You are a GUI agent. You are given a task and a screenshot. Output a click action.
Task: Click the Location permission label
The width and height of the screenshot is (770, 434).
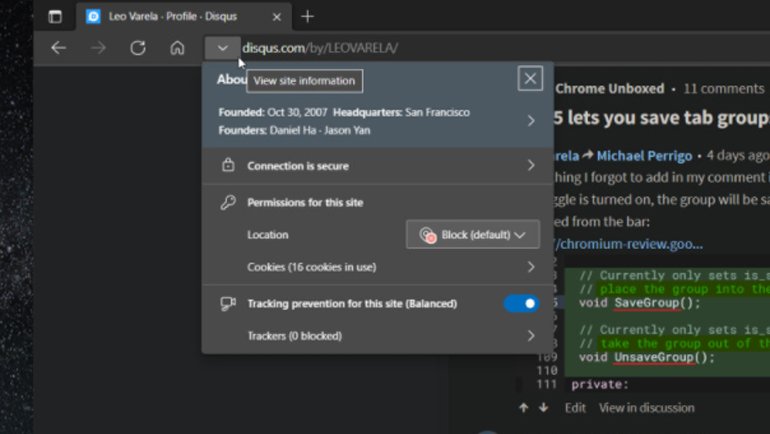(x=268, y=235)
